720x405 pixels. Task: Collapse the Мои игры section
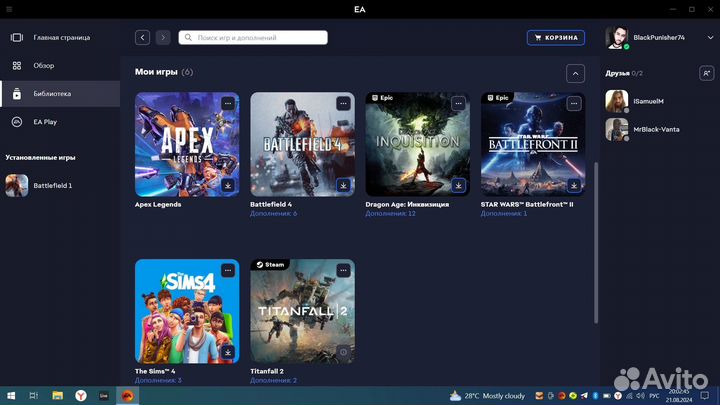pyautogui.click(x=575, y=73)
